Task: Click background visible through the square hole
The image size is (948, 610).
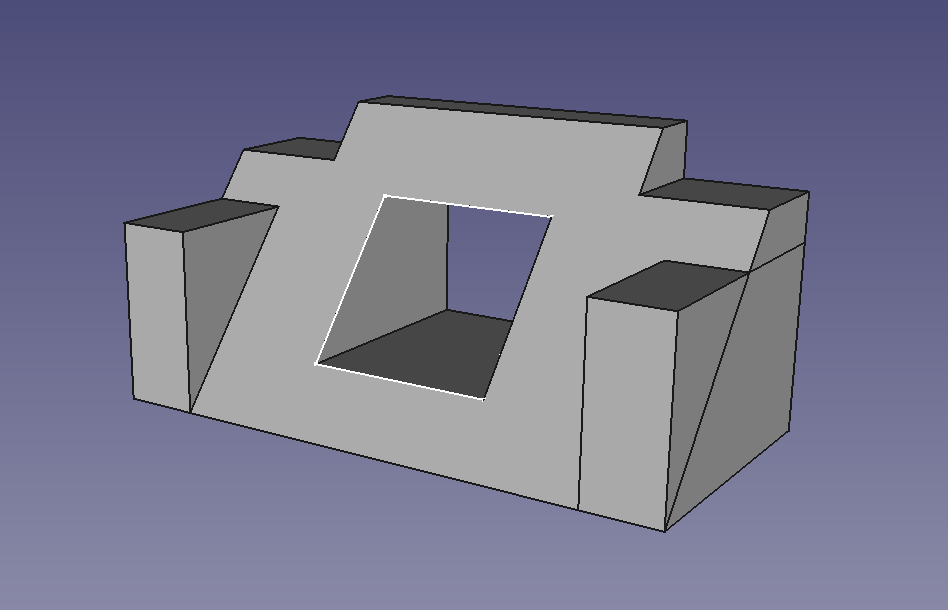Action: (490, 260)
